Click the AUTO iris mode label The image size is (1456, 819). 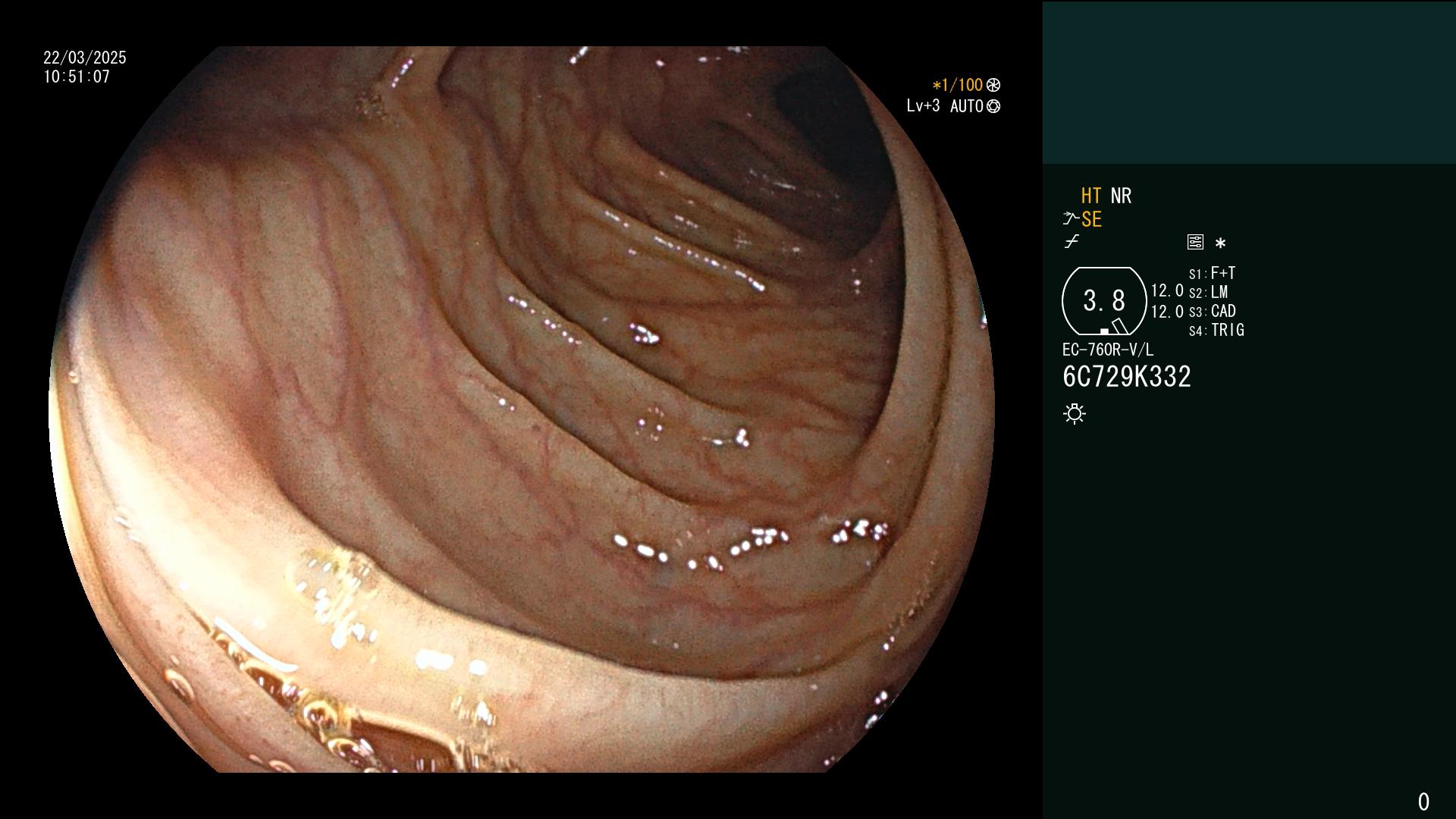point(967,106)
